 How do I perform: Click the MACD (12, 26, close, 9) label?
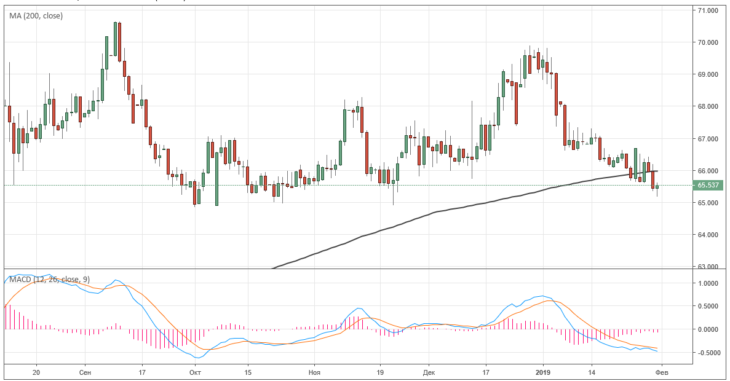[50, 279]
